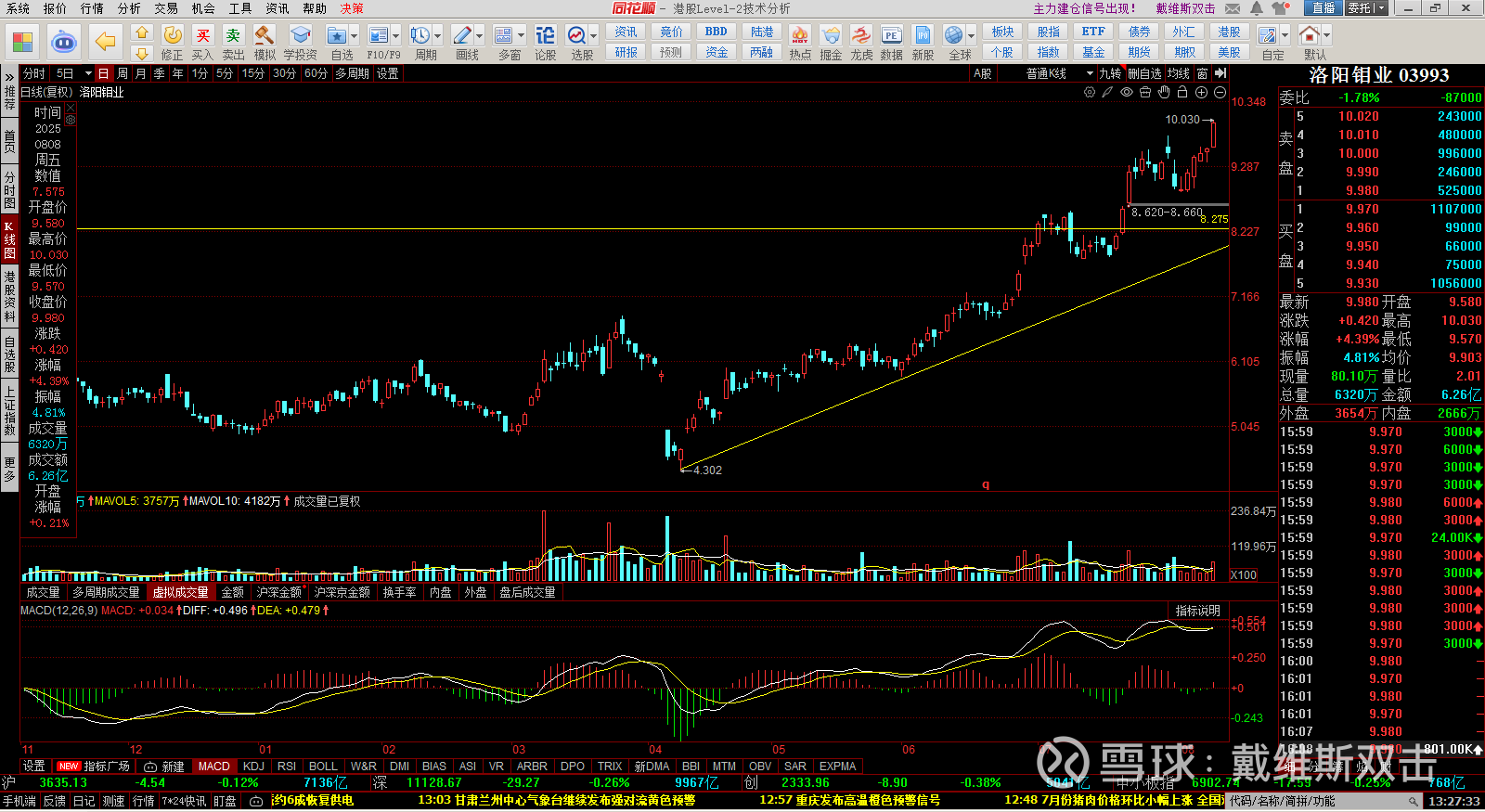Expand the 5日 period dropdown
Viewport: 1485px width, 812px height.
point(88,73)
